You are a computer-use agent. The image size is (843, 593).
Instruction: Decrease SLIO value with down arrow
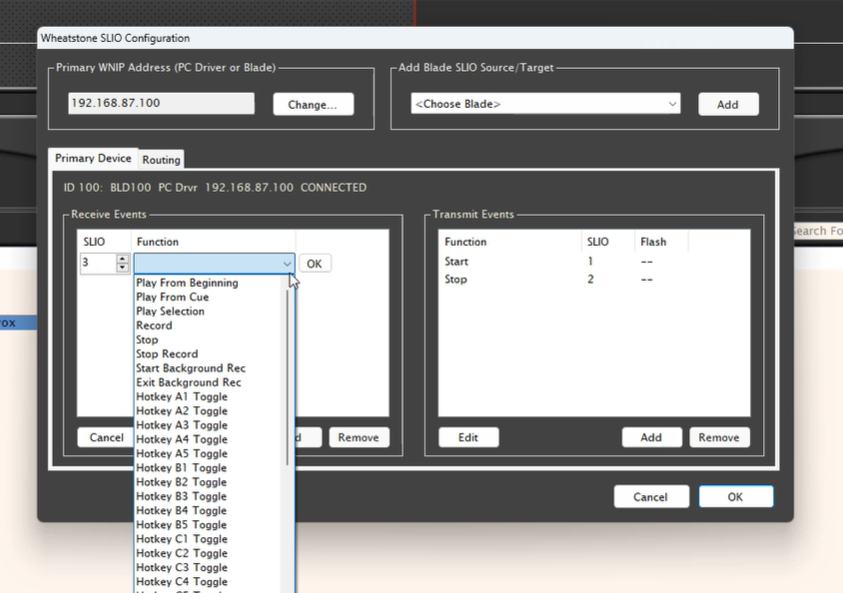coord(123,268)
